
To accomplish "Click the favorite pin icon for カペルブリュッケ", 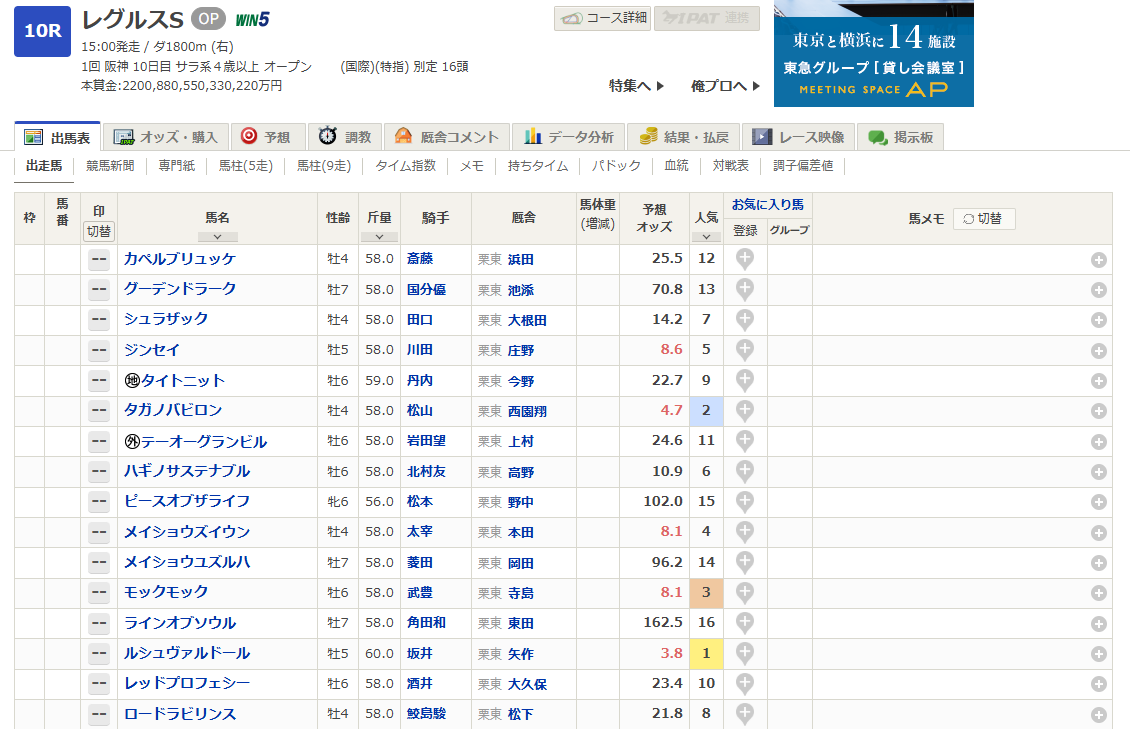I will tap(745, 259).
